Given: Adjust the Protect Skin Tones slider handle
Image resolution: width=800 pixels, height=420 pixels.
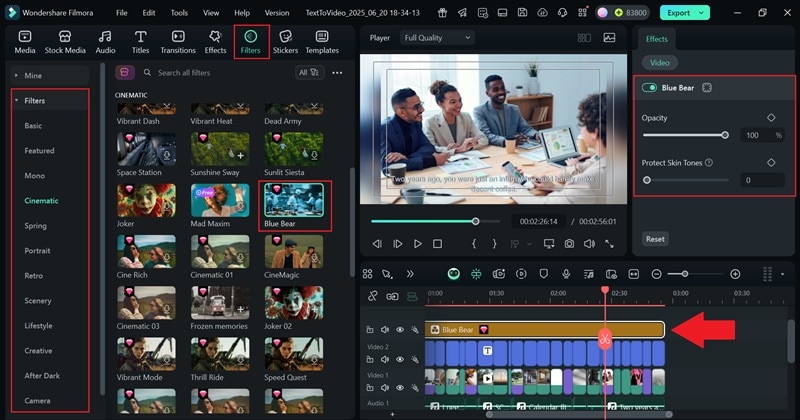Looking at the screenshot, I should [647, 180].
